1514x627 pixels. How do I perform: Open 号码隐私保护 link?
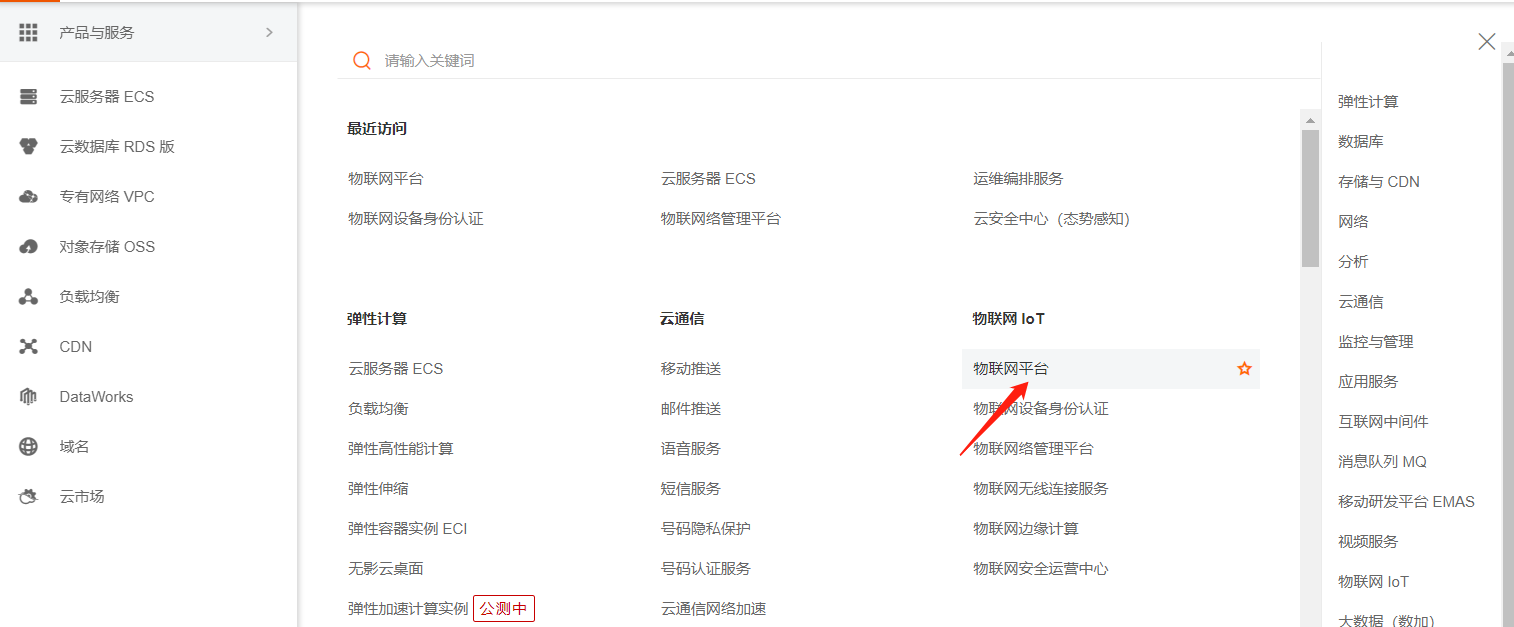pos(706,529)
